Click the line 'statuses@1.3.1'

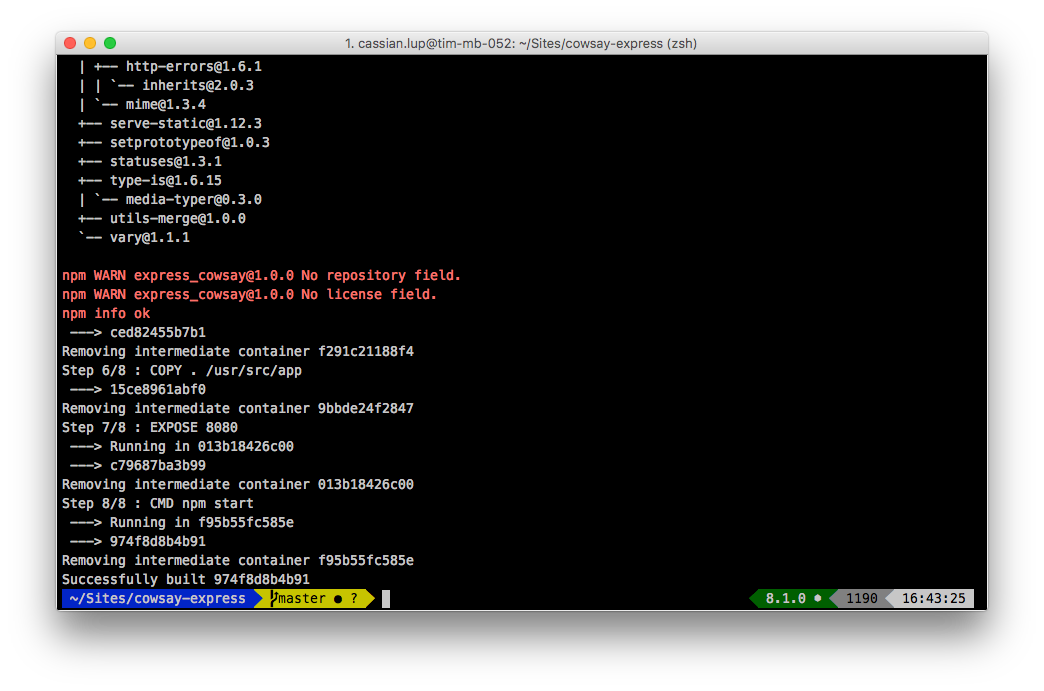(166, 161)
